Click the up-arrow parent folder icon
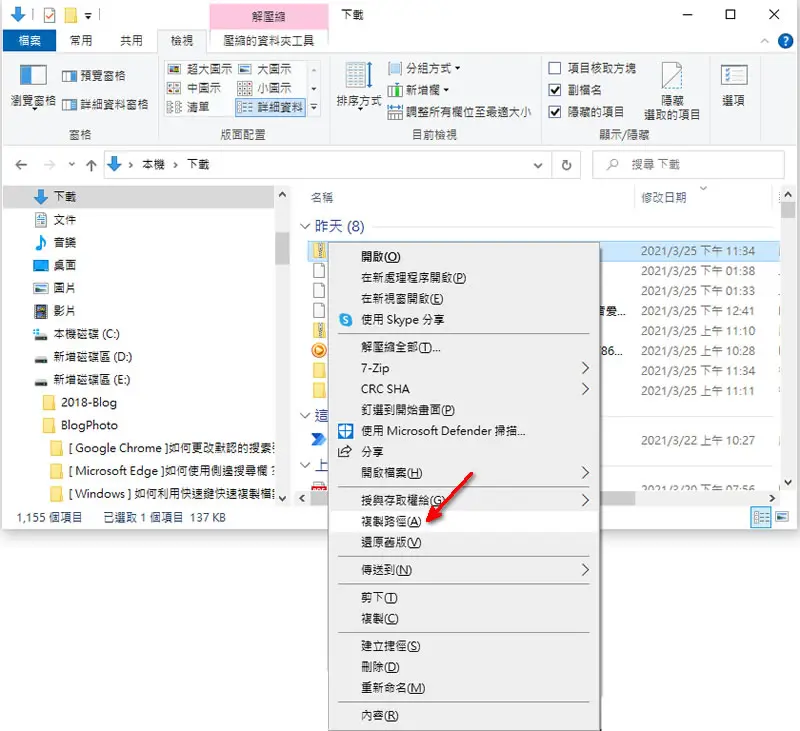The image size is (800, 731). tap(91, 165)
